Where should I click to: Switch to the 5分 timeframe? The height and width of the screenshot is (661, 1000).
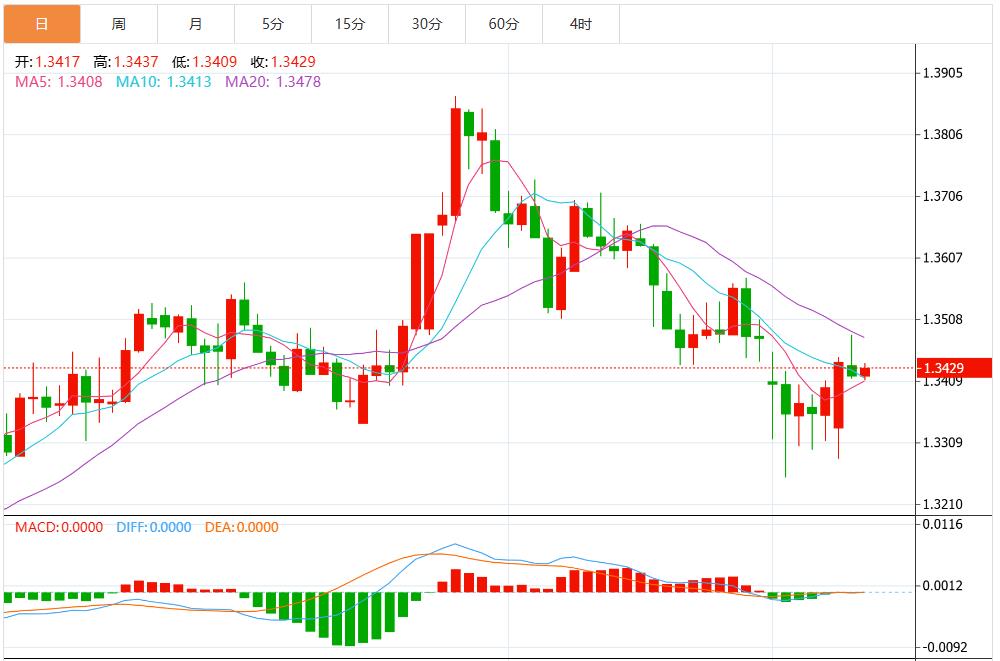[x=273, y=23]
